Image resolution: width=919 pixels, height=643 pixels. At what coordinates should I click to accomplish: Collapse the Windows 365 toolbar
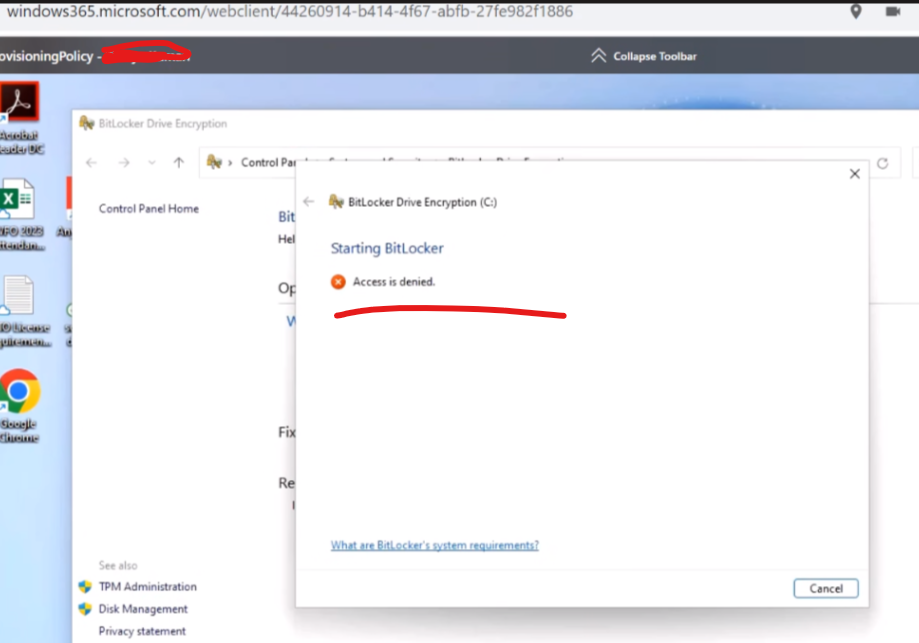643,56
